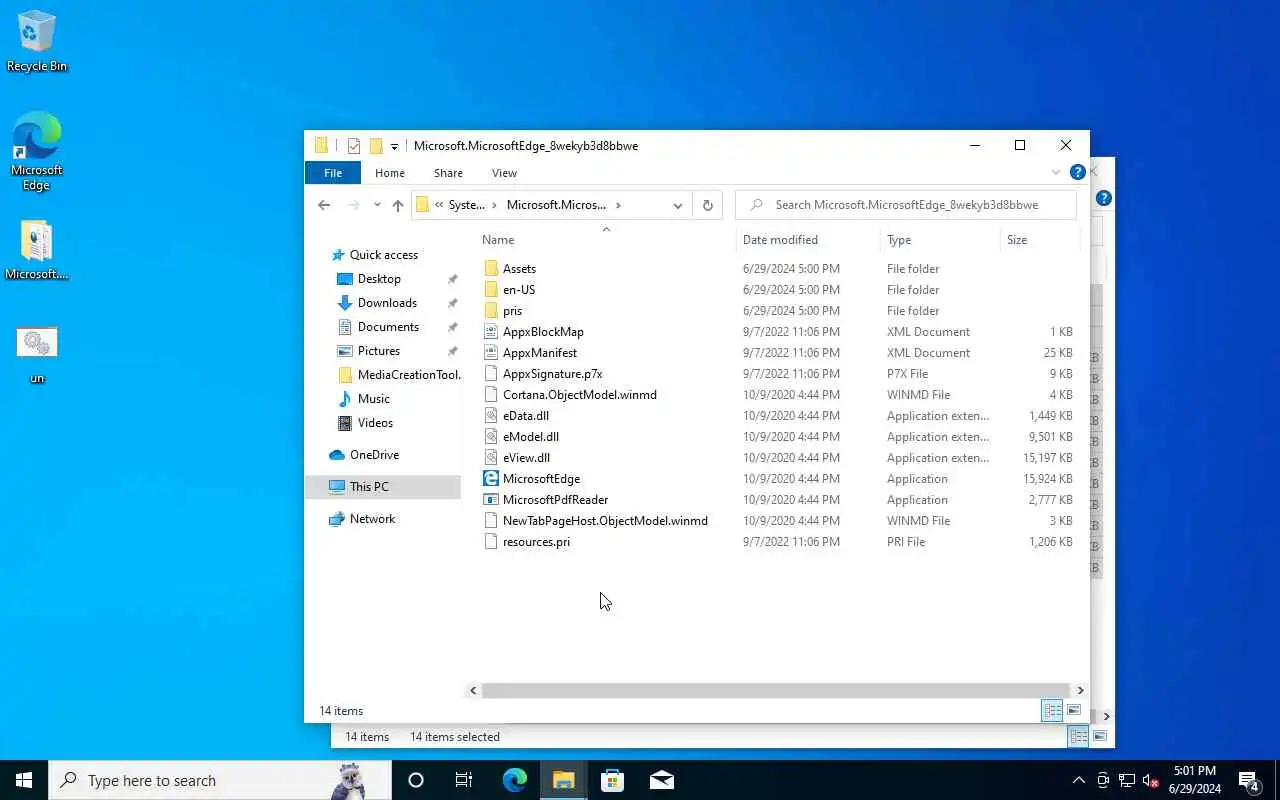The height and width of the screenshot is (800, 1280).
Task: Open the recent locations dropdown
Action: click(x=377, y=205)
